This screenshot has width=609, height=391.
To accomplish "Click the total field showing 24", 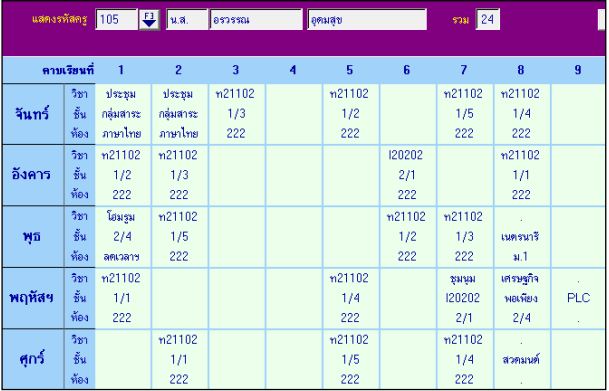I will (488, 19).
